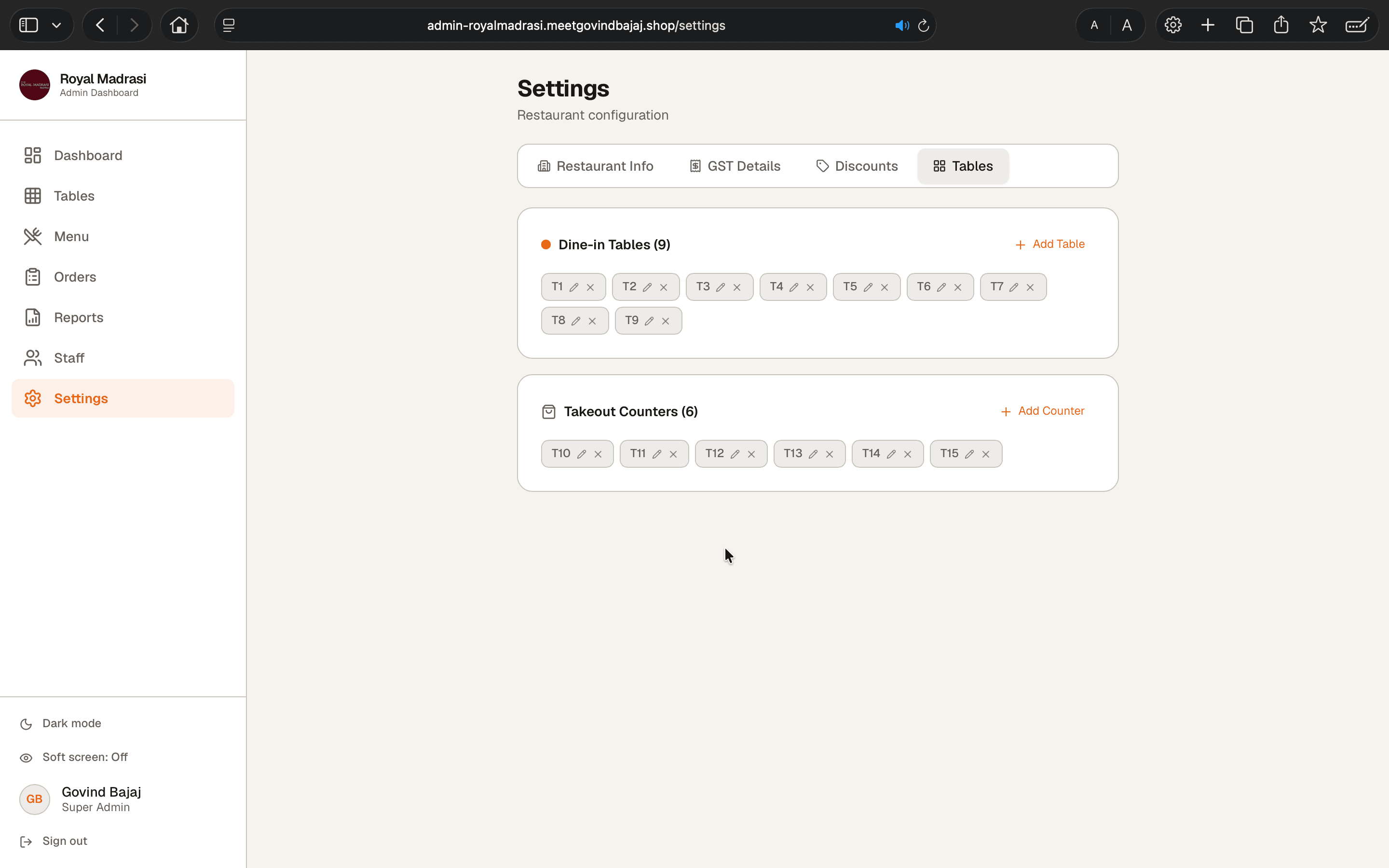Delete table T8 using its X icon
The height and width of the screenshot is (868, 1389).
592,321
